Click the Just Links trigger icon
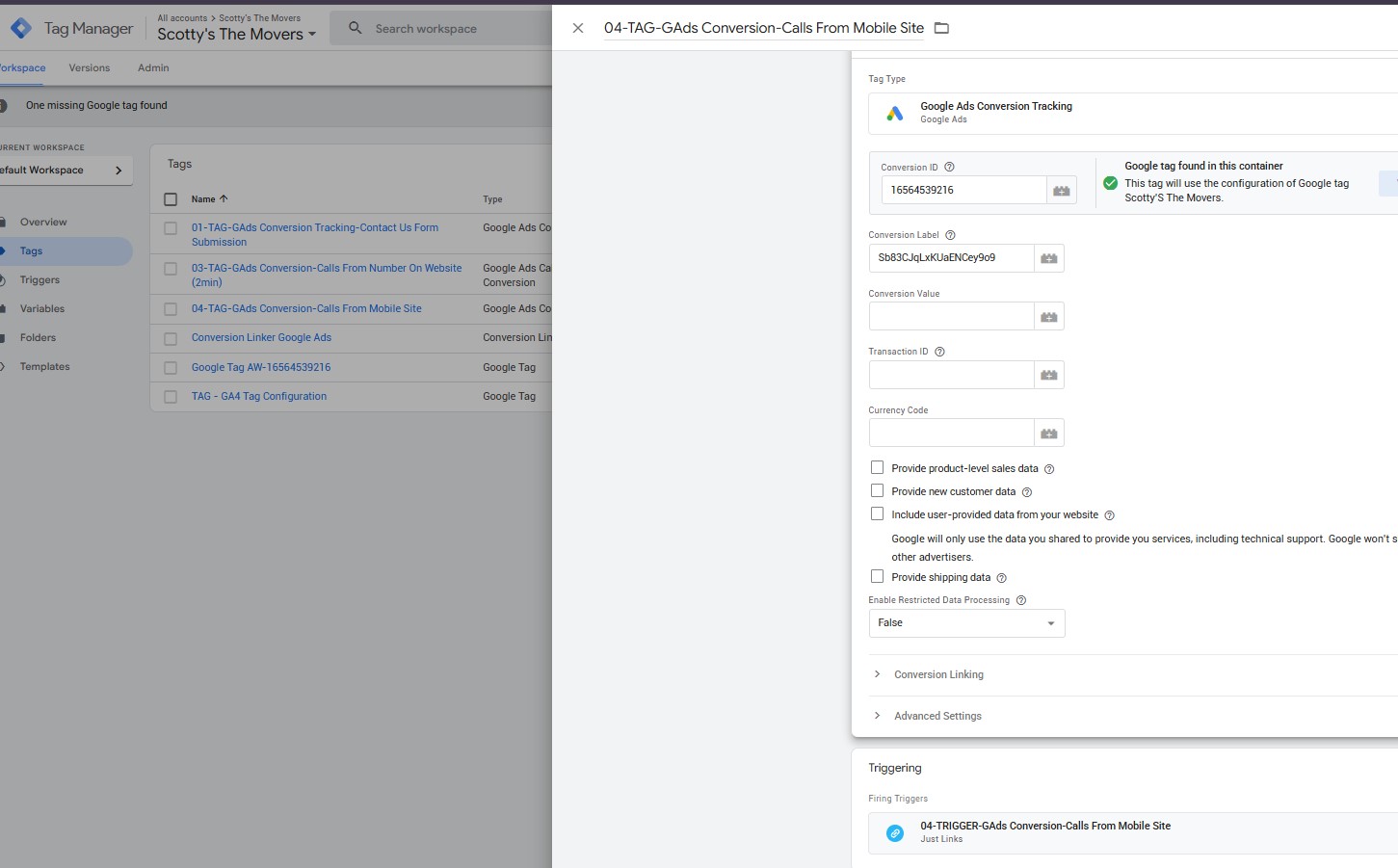The image size is (1398, 868). point(895,833)
